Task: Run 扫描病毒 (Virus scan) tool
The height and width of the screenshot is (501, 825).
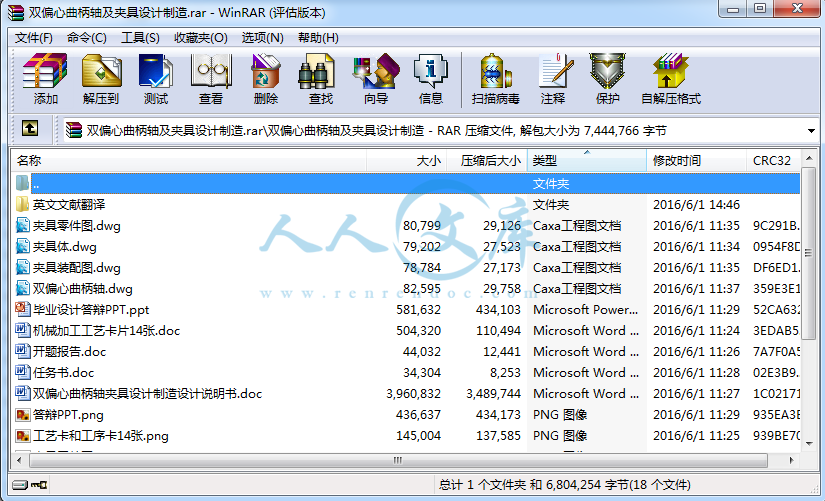Action: [x=496, y=78]
